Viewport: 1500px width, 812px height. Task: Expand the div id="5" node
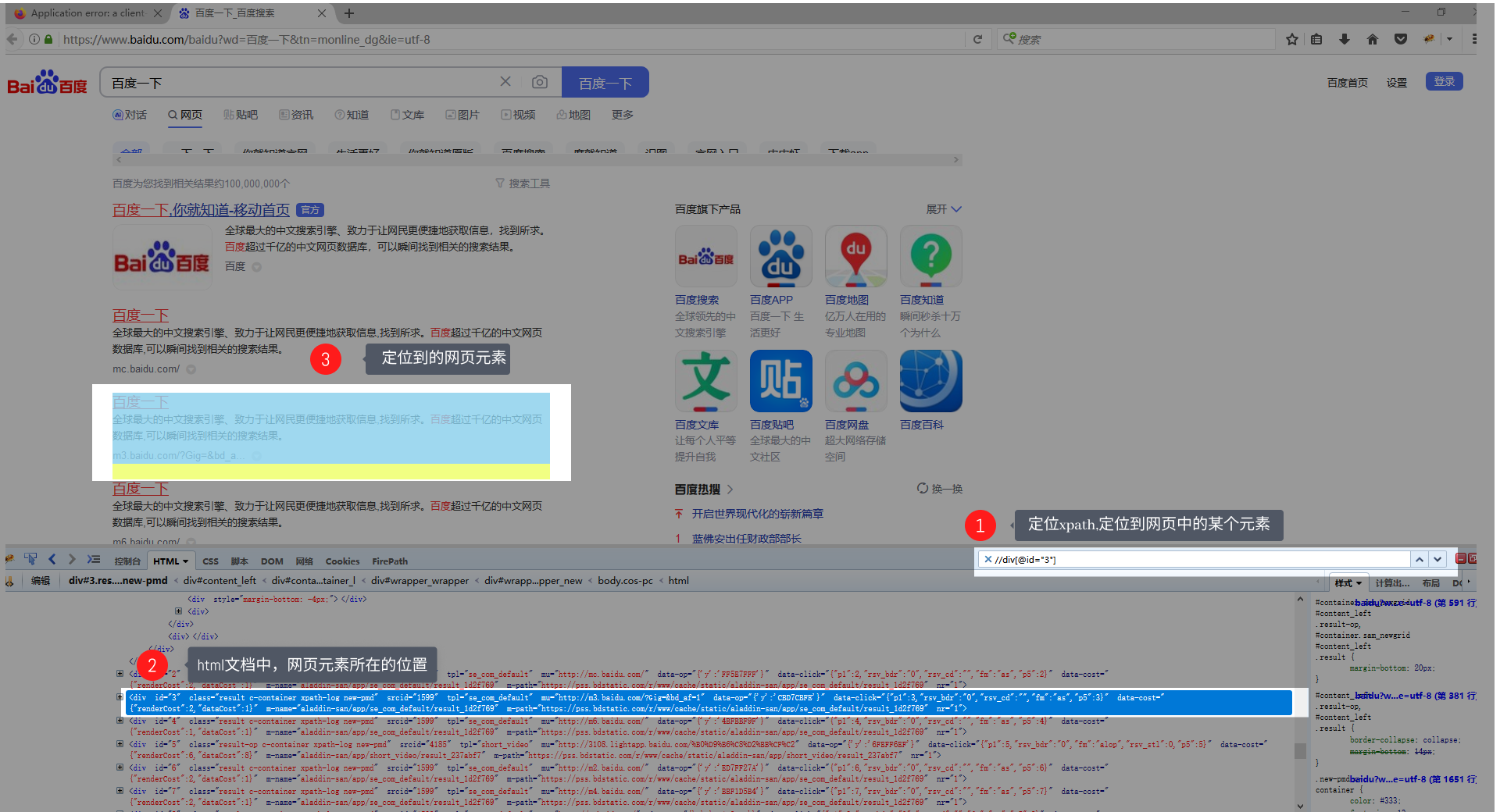120,743
